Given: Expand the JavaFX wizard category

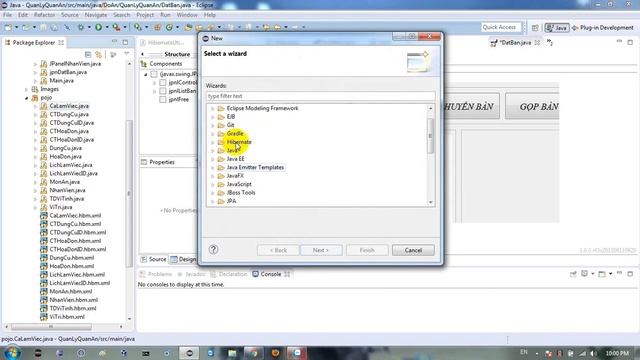Looking at the screenshot, I should (x=213, y=176).
